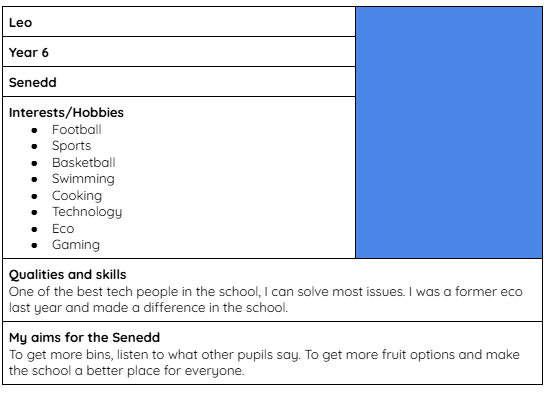Click the Interests/Hobbies heading
This screenshot has height=393, width=547.
point(66,113)
